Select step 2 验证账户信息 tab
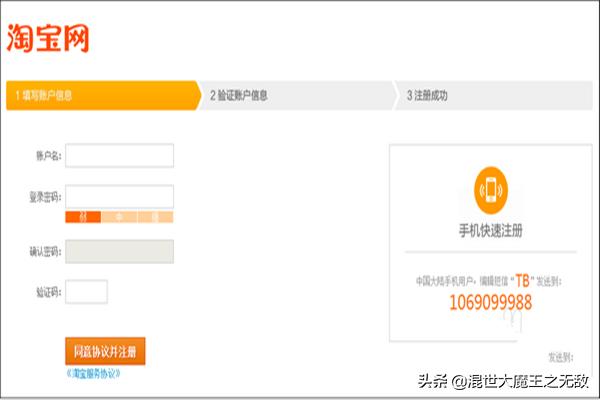 298,95
